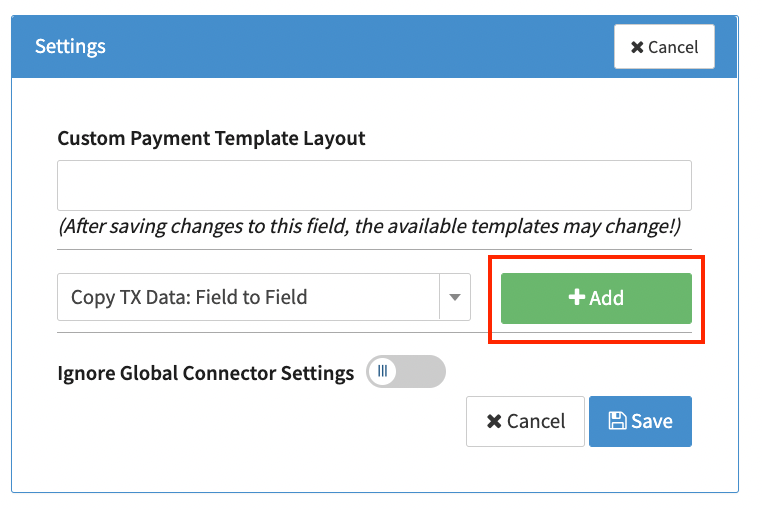
Task: Toggle Ignore Global Connector Settings switch
Action: click(405, 372)
